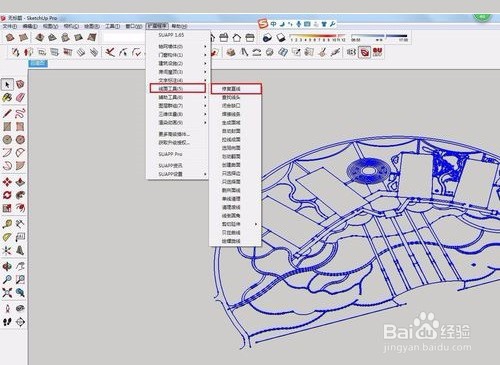
Task: Open the 工具(T) menu
Action: coord(112,26)
